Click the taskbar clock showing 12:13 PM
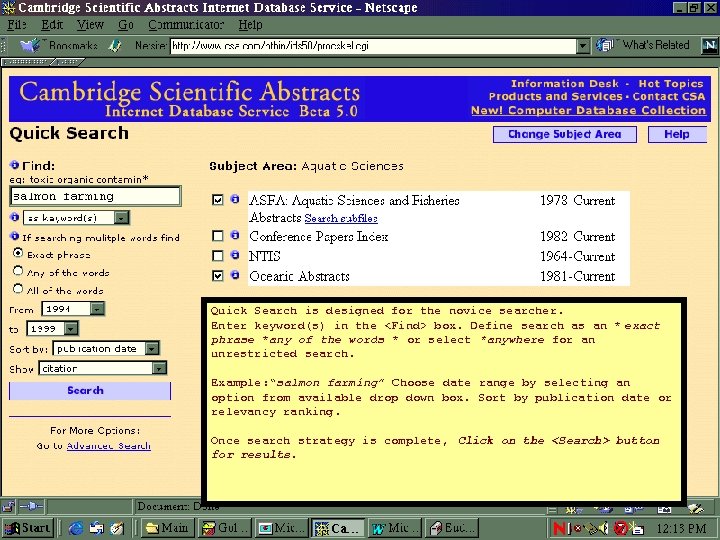 [x=681, y=529]
